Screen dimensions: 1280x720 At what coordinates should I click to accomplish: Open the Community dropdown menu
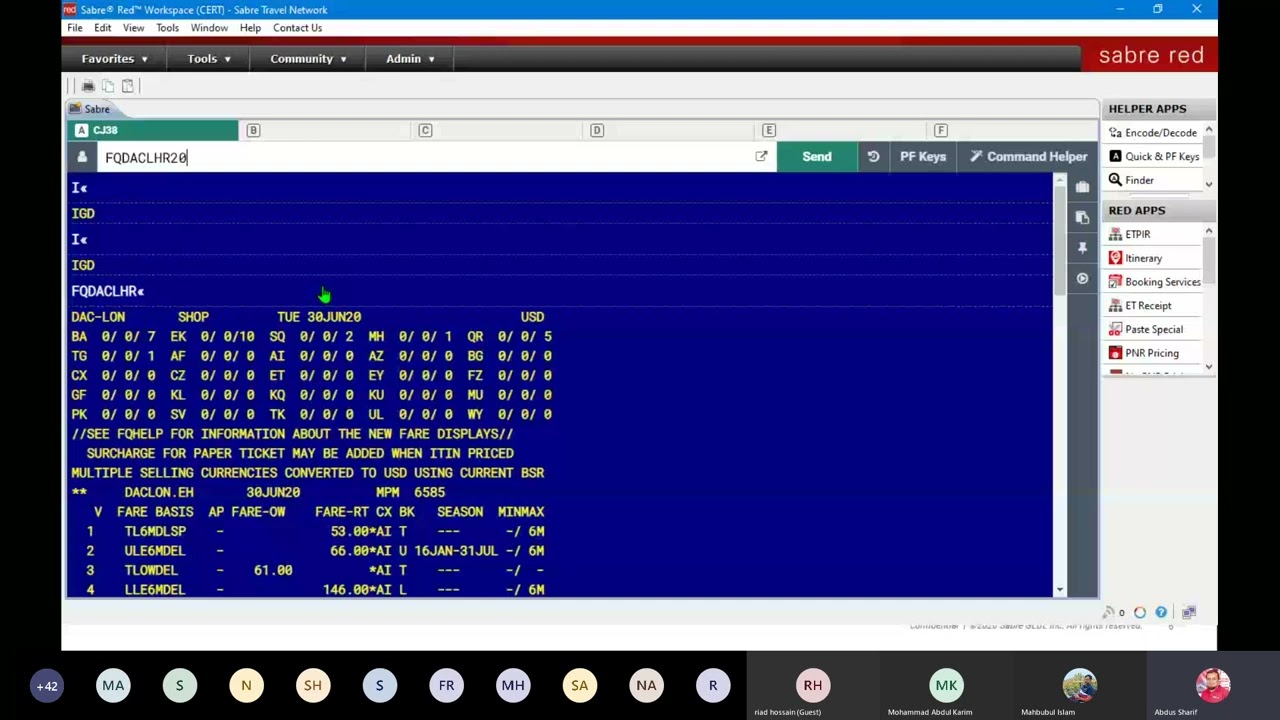(x=308, y=59)
